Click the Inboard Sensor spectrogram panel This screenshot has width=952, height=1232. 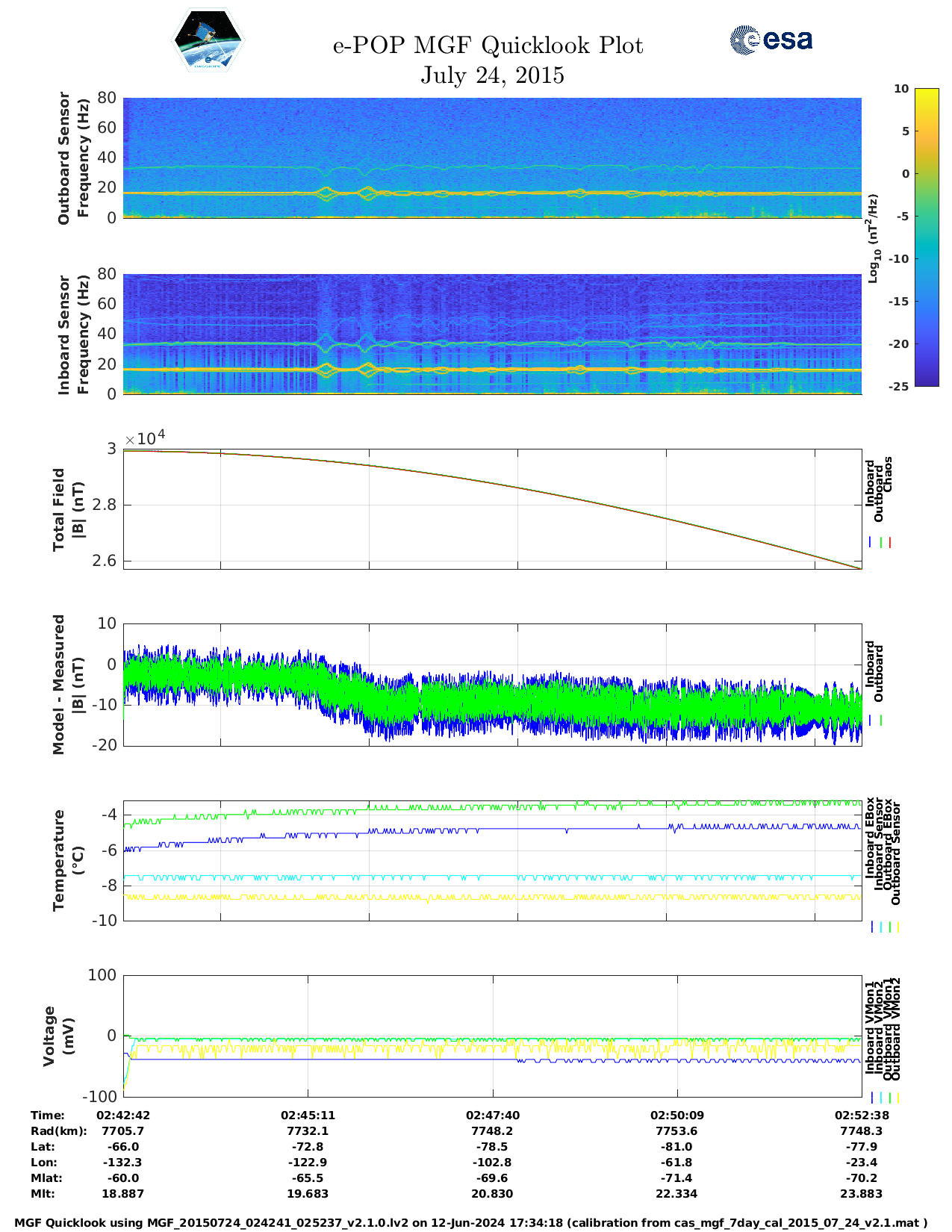[491, 334]
